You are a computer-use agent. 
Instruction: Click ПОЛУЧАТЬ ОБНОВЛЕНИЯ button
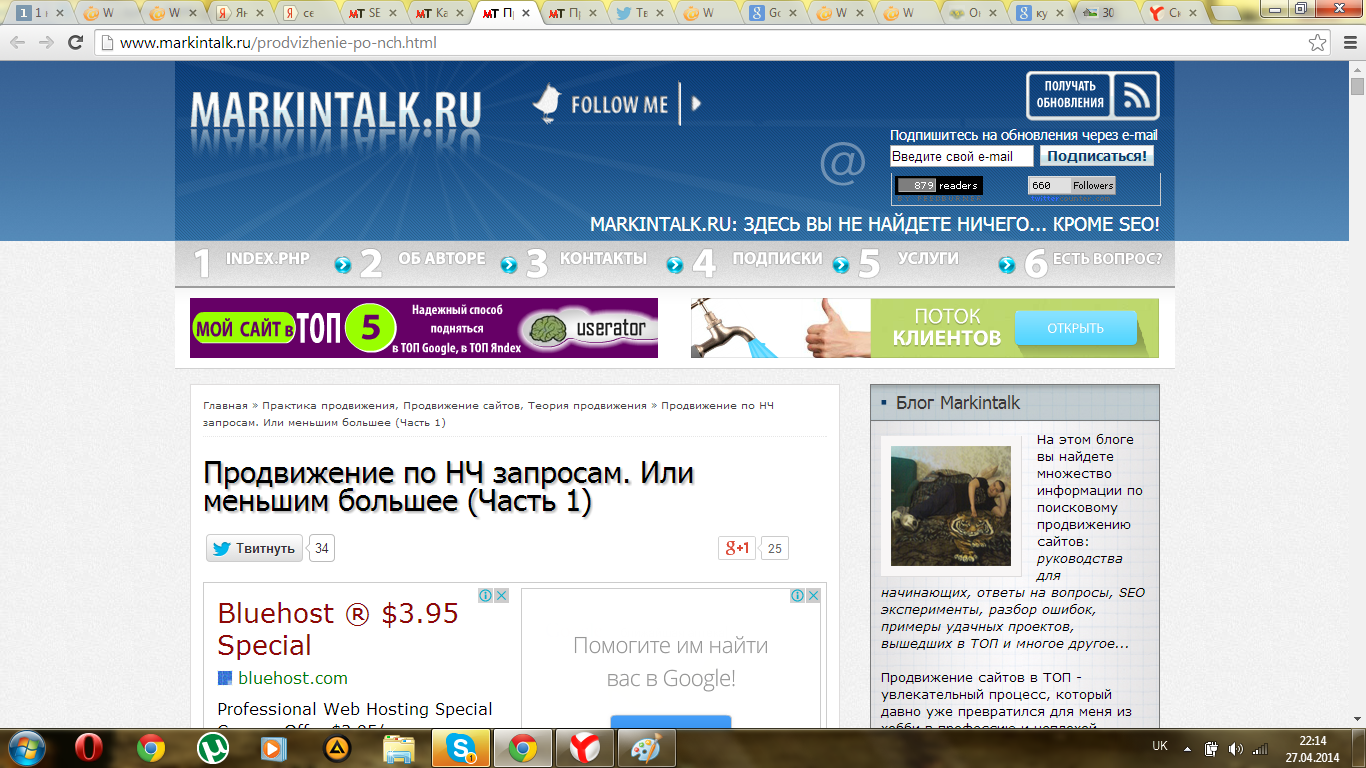(x=1070, y=95)
